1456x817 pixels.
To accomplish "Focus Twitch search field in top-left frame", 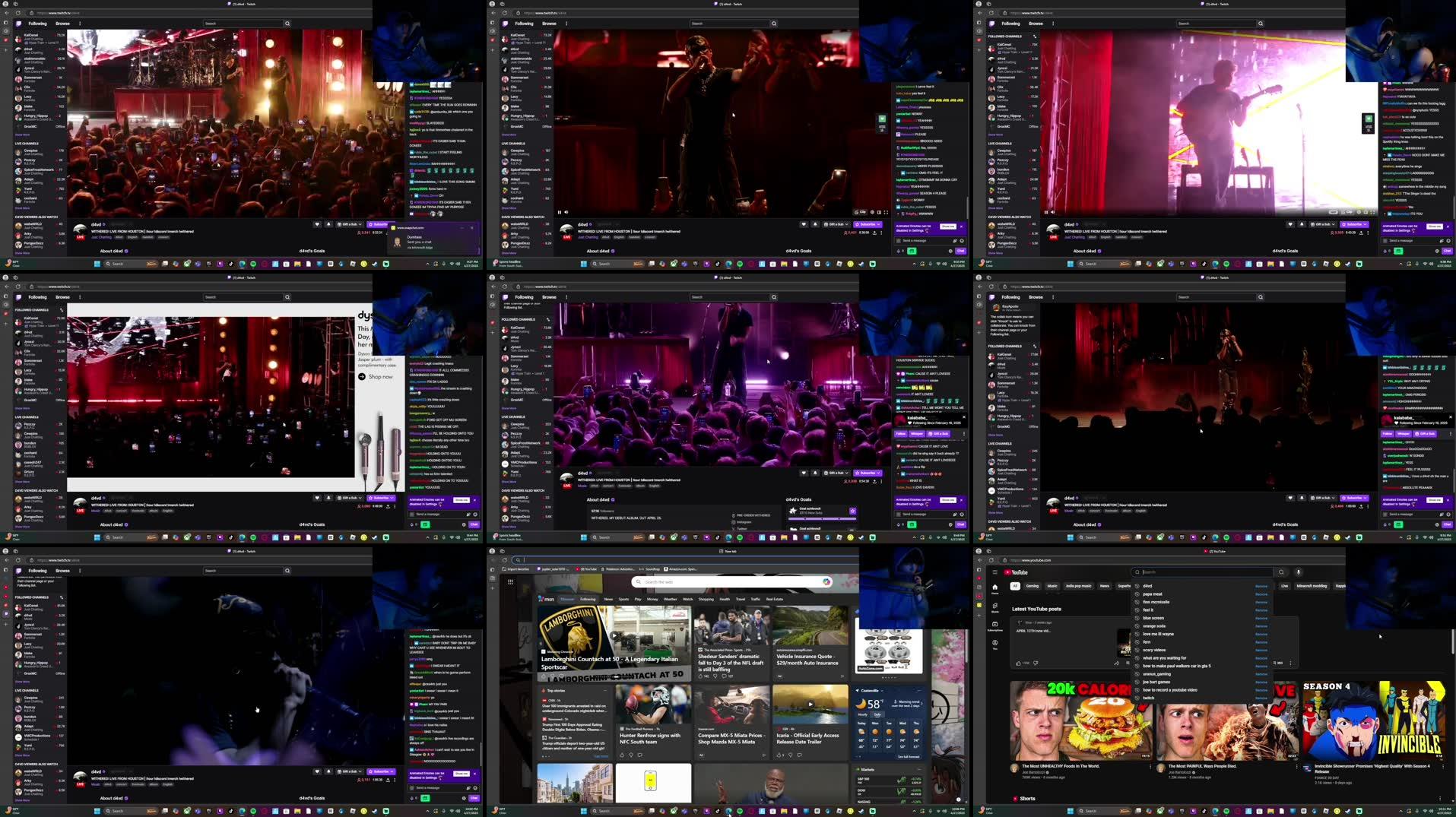I will click(243, 24).
